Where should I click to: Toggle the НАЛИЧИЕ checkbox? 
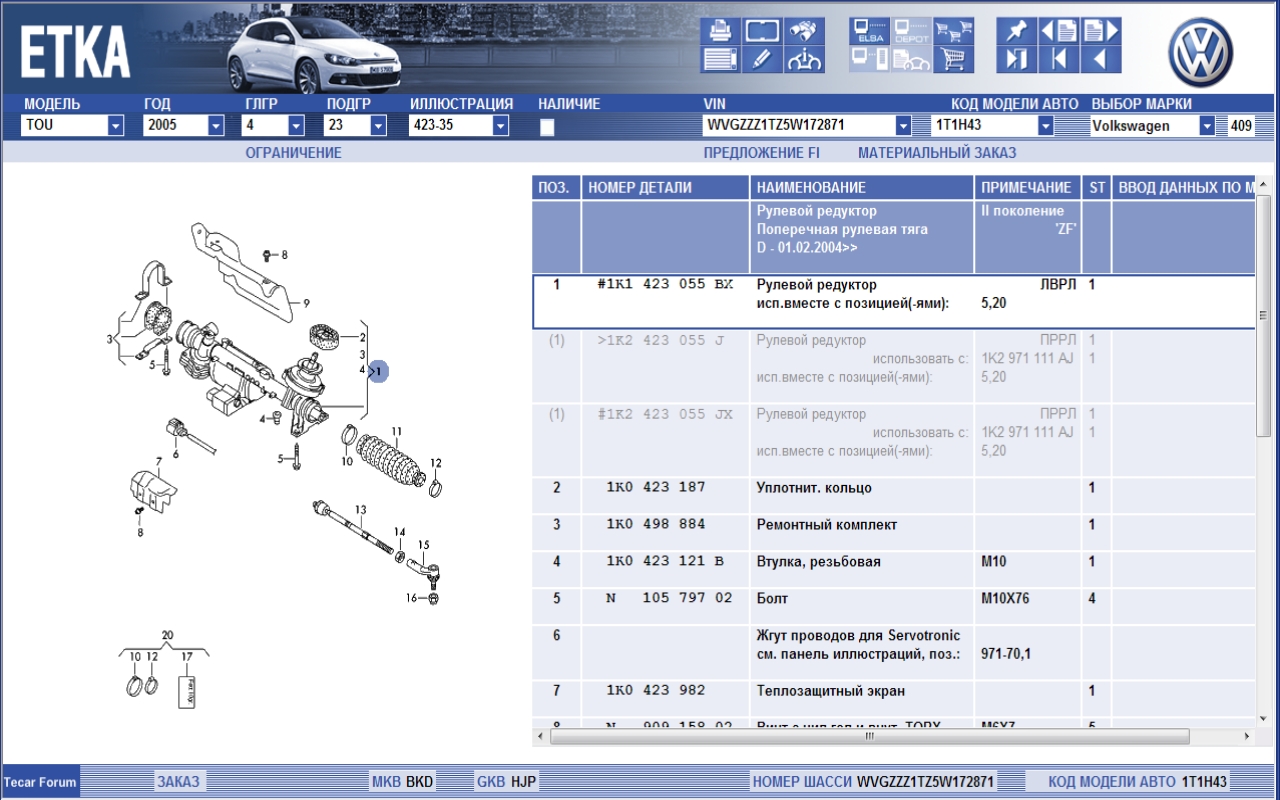click(x=547, y=127)
